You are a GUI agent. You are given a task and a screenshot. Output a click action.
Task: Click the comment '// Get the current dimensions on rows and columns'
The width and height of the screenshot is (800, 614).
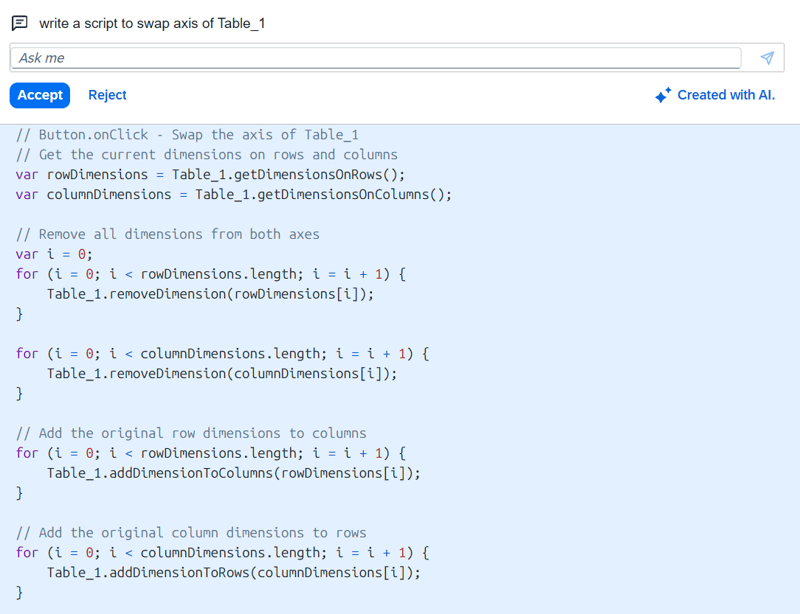(207, 155)
